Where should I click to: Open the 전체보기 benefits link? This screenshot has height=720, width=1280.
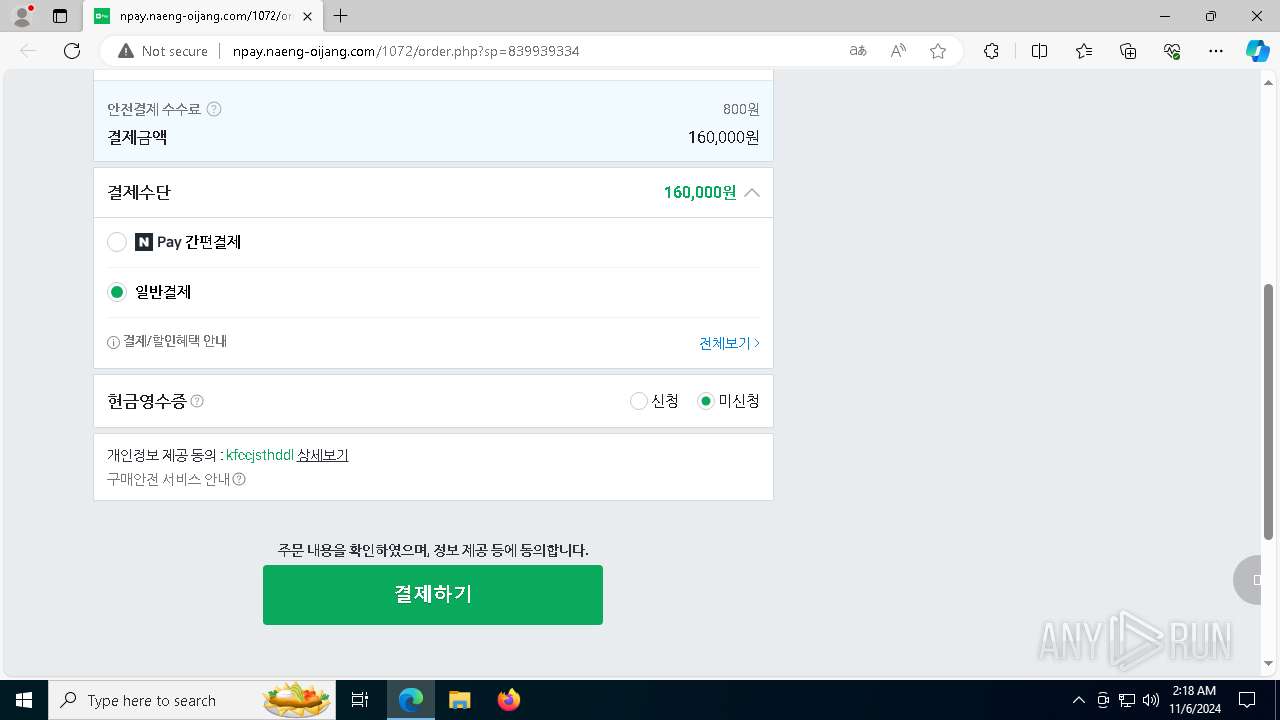tap(729, 343)
